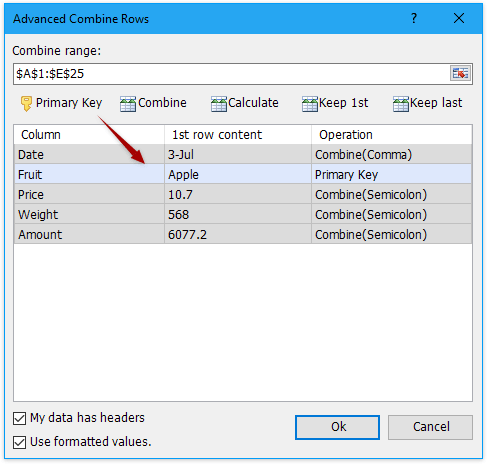Click the Primary Key toolbar button
The width and height of the screenshot is (488, 466).
click(61, 103)
